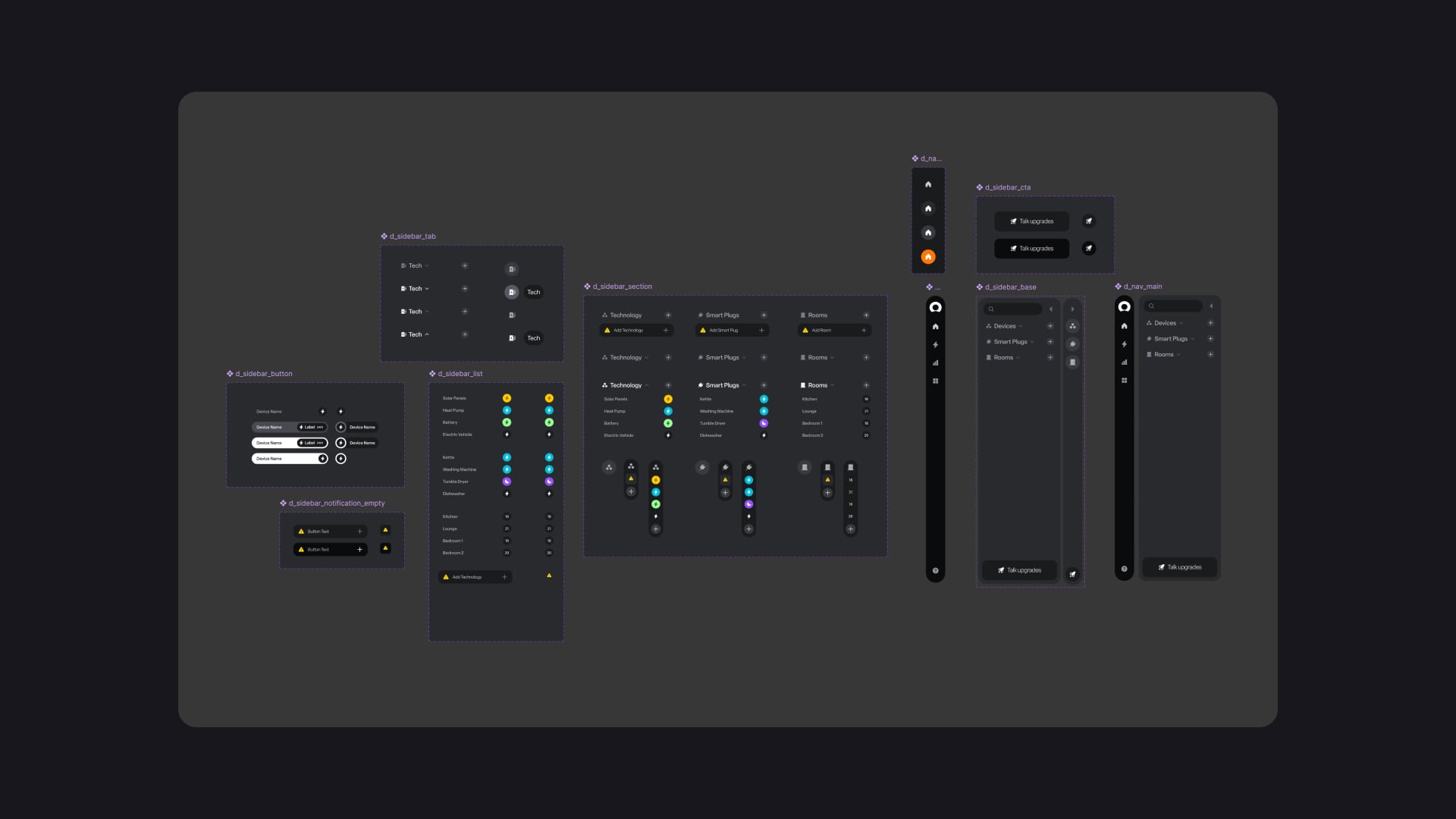Click the warning triangle icon at bottom-right of d_sidebar_list
Viewport: 1456px width, 819px height.
549,576
